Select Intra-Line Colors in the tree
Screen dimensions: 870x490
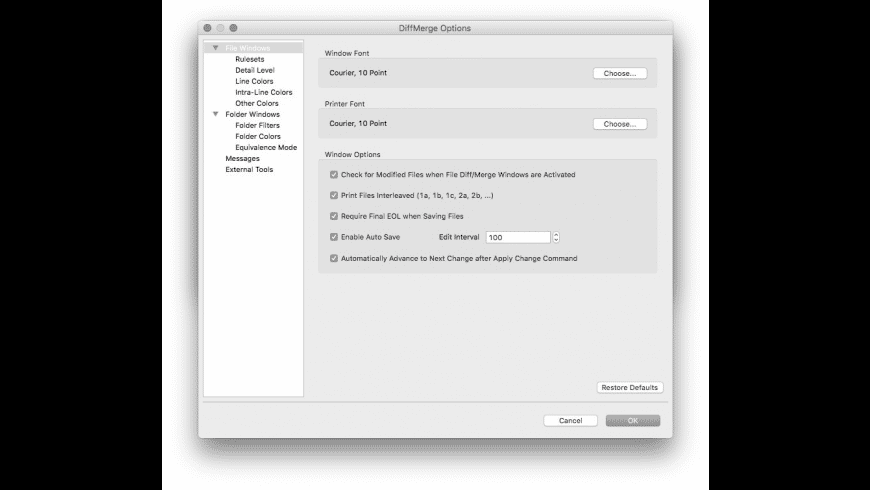pyautogui.click(x=264, y=93)
